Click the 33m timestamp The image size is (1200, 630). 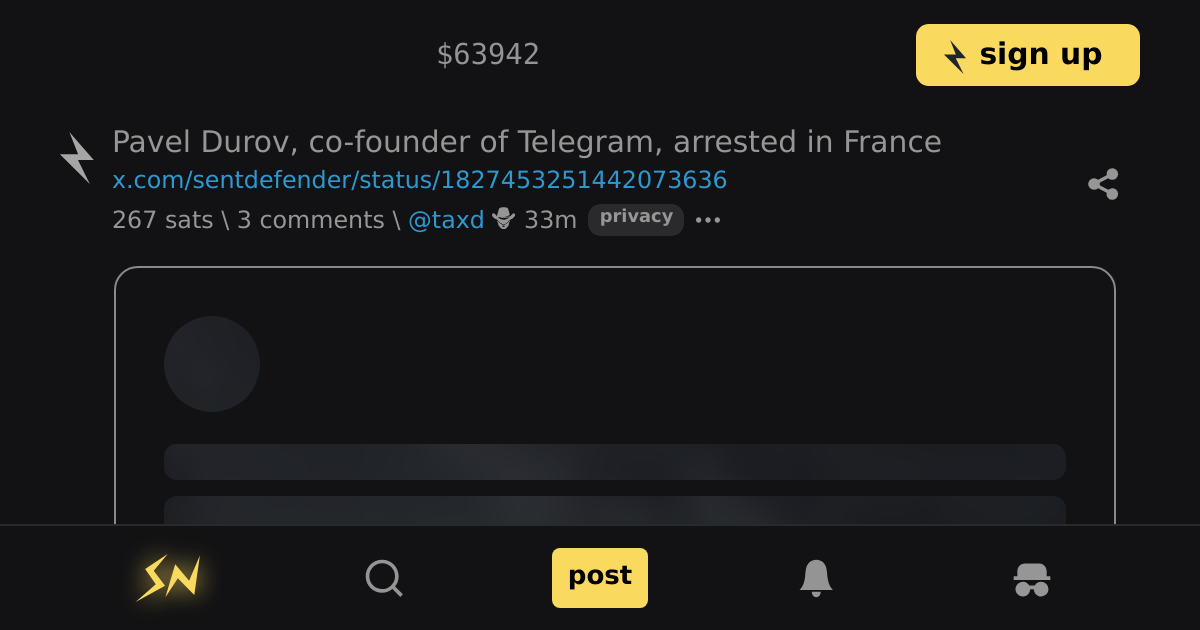(x=550, y=220)
